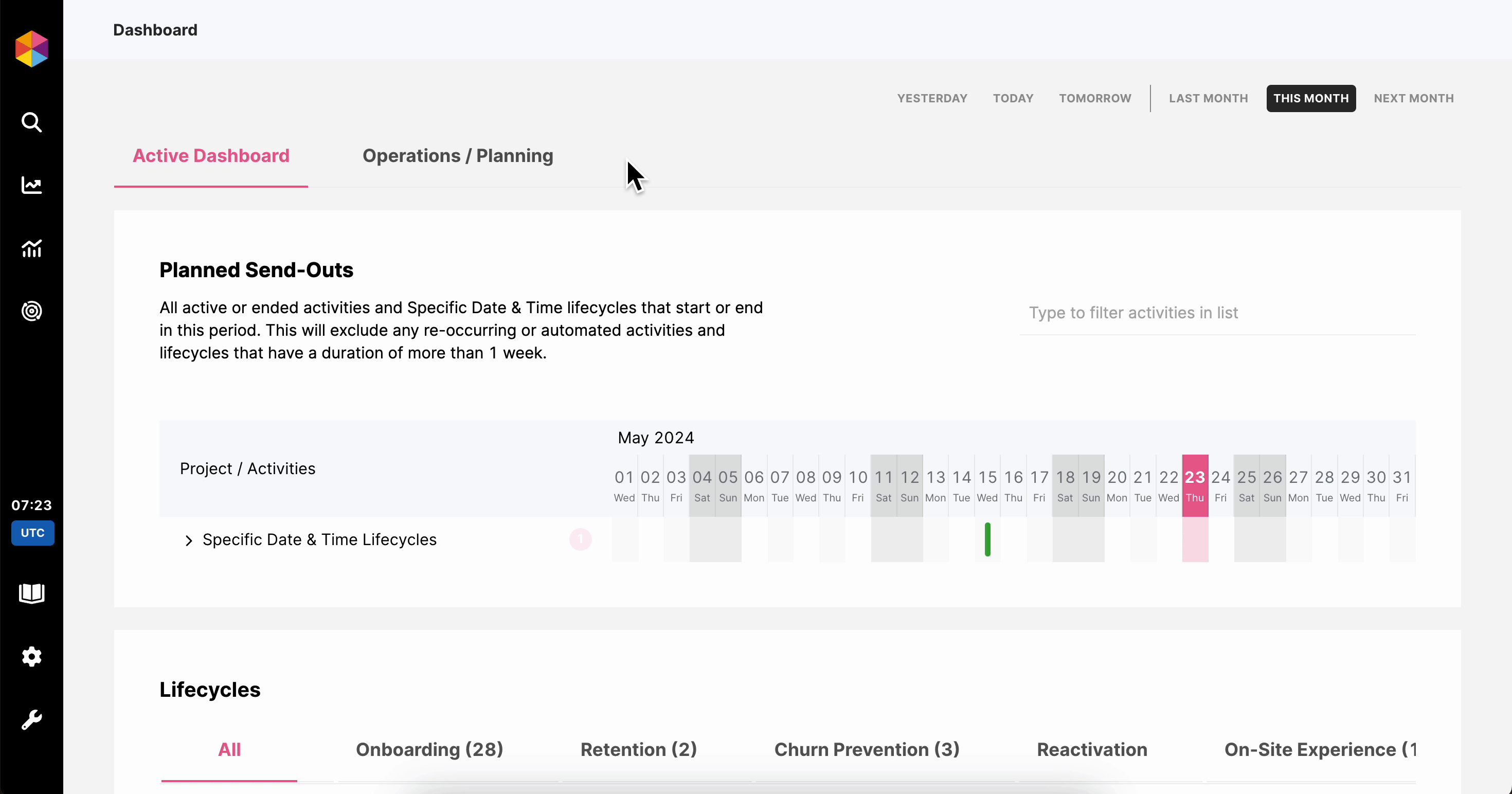
Task: Open the settings gear icon
Action: pyautogui.click(x=31, y=656)
